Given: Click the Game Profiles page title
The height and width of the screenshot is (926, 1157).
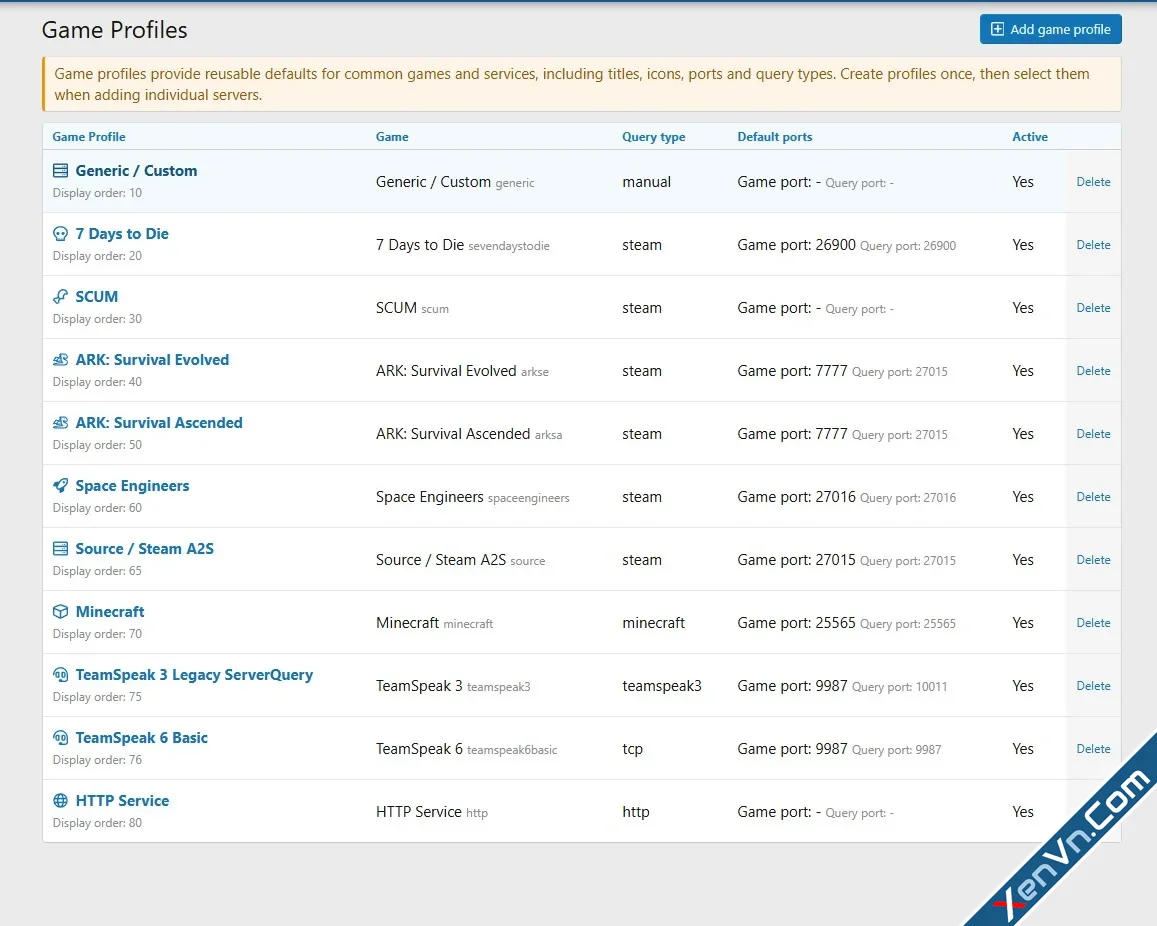Looking at the screenshot, I should [114, 30].
